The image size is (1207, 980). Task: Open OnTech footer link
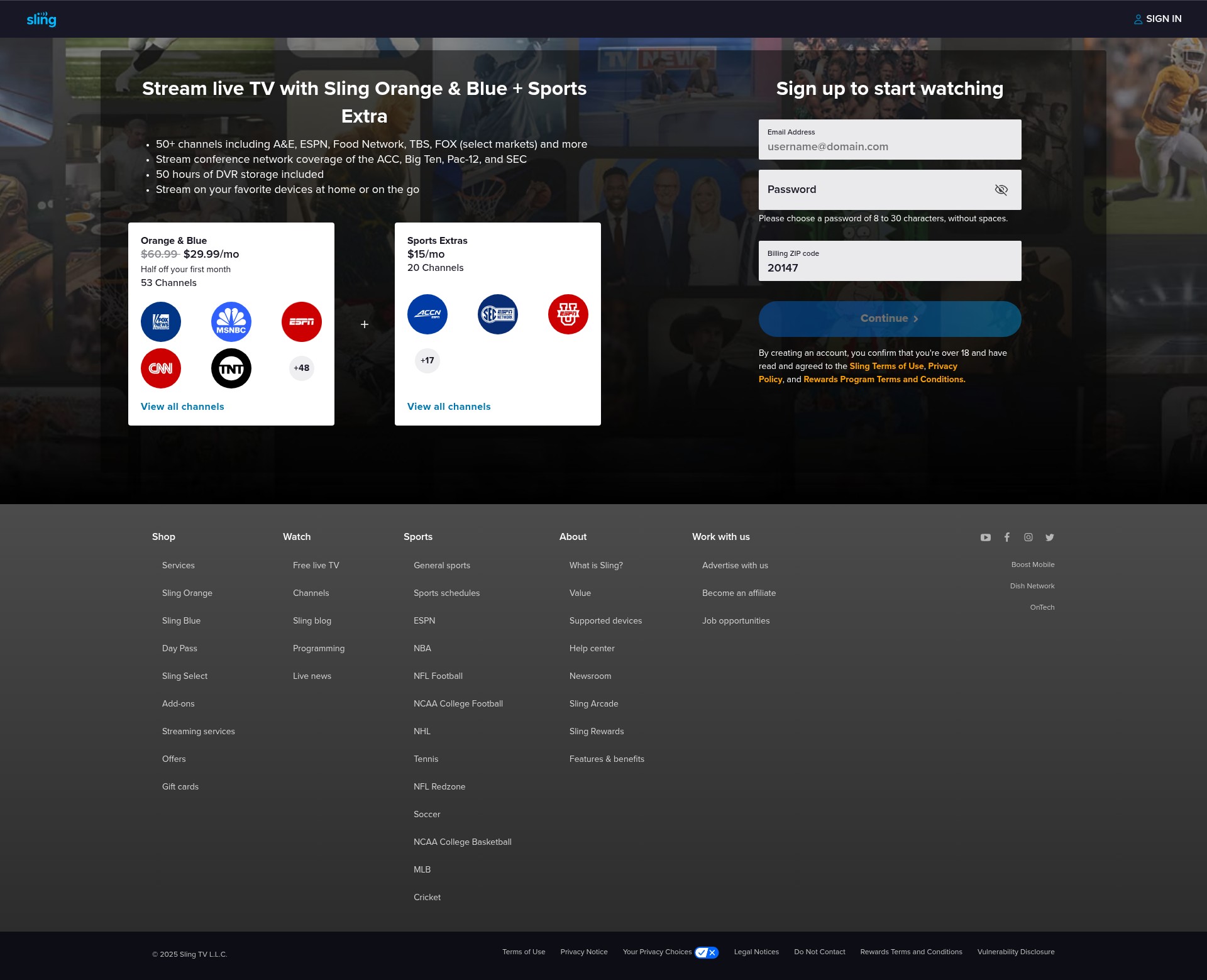(1042, 607)
